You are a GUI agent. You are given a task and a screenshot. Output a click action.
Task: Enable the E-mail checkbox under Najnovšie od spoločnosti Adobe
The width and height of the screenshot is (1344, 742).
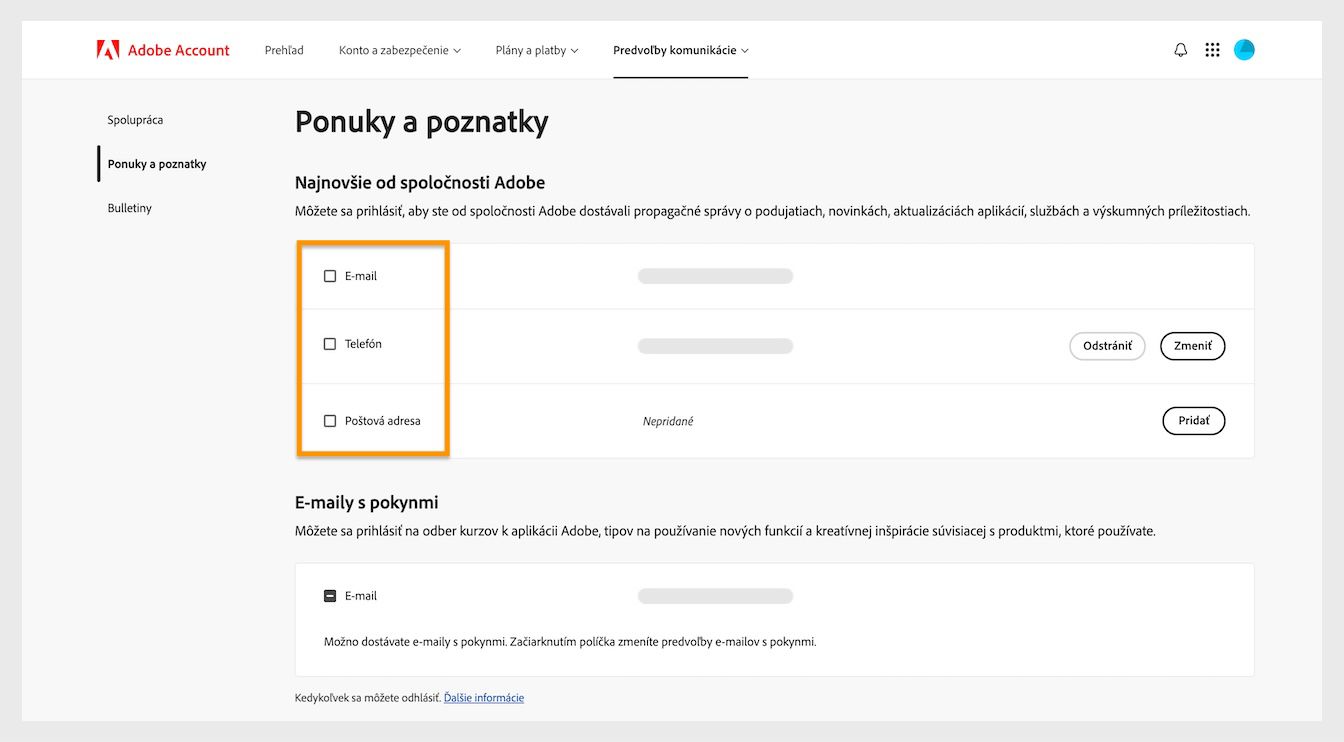tap(330, 275)
